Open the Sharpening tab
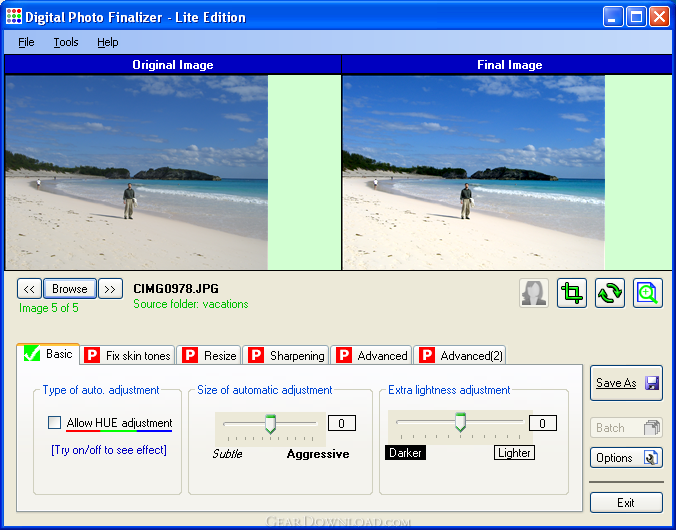 point(285,356)
